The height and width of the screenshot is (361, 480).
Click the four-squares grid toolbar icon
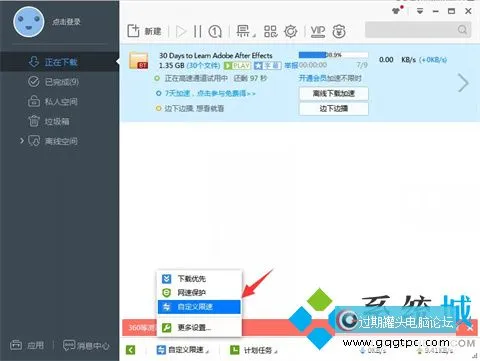tap(270, 31)
